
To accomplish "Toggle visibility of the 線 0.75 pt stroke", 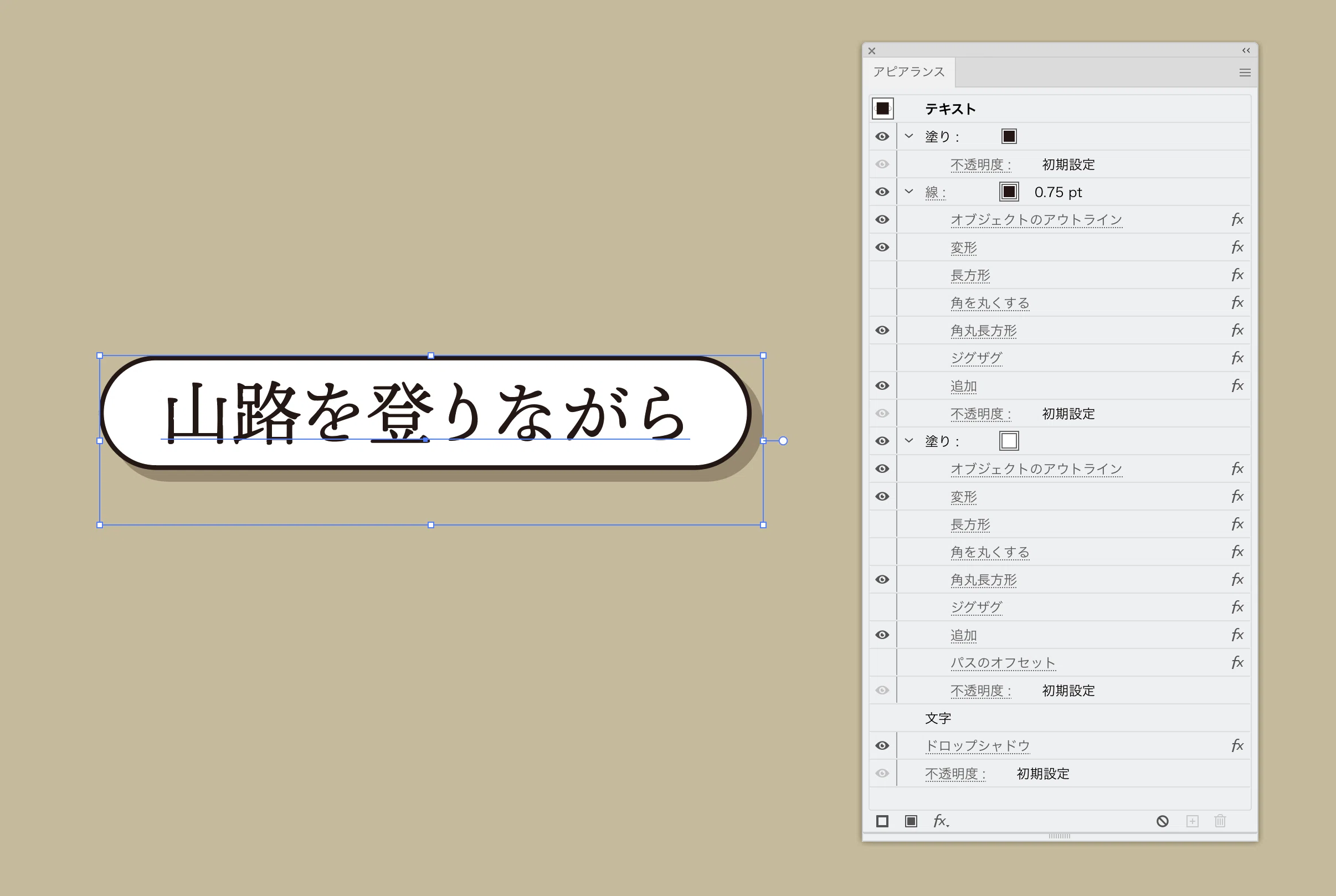I will [x=882, y=192].
